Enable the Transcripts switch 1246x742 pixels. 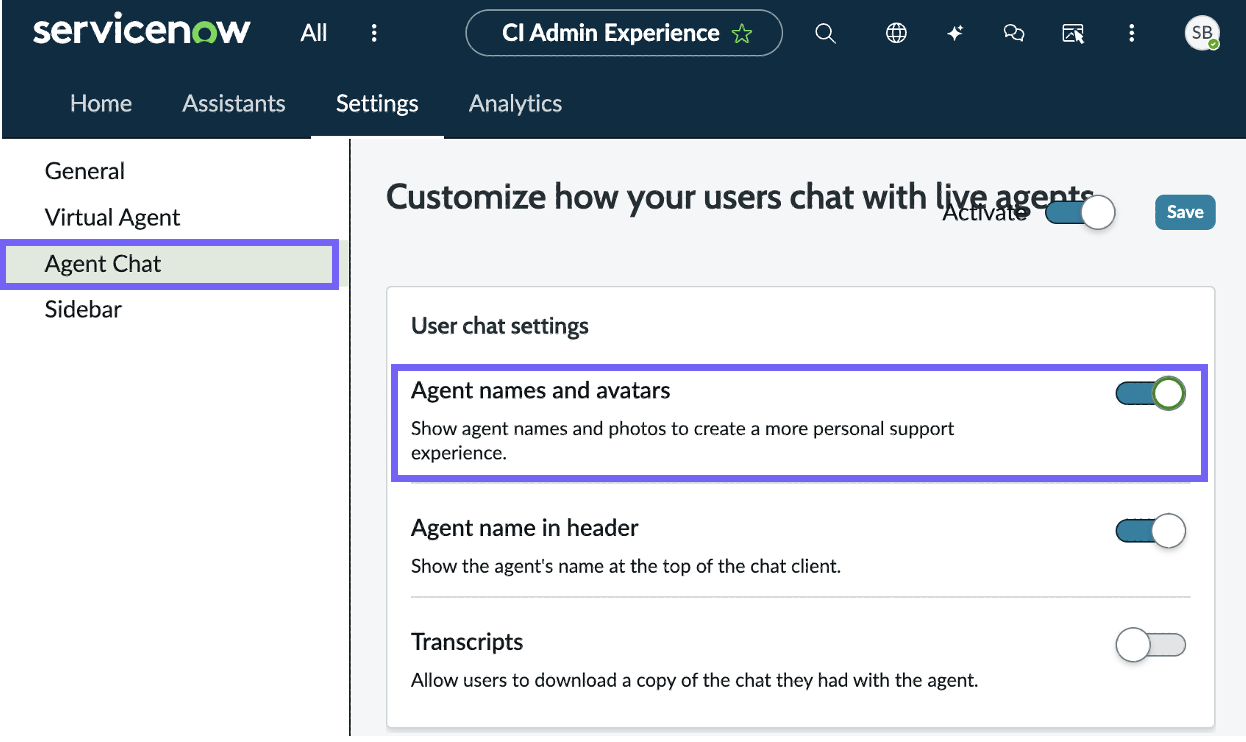pos(1151,645)
